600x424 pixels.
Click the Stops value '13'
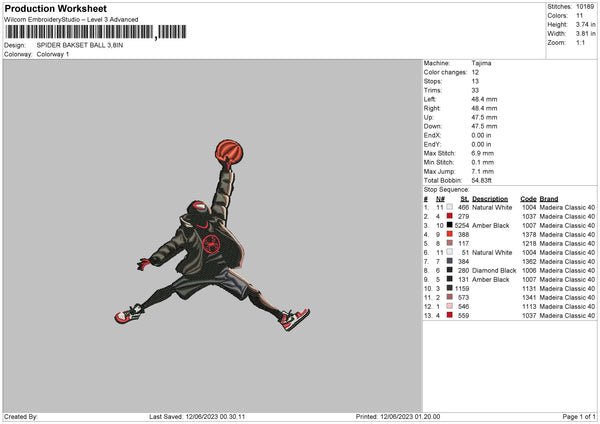pos(475,81)
